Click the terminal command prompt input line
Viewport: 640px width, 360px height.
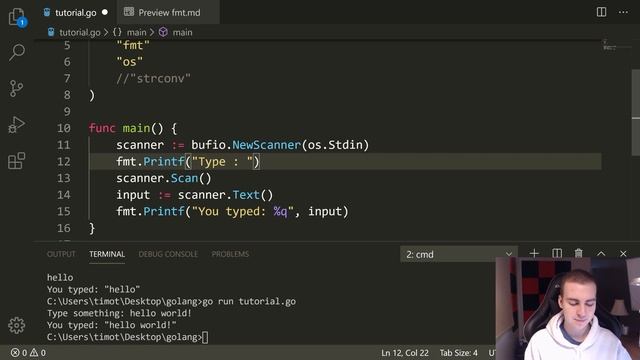tap(127, 337)
